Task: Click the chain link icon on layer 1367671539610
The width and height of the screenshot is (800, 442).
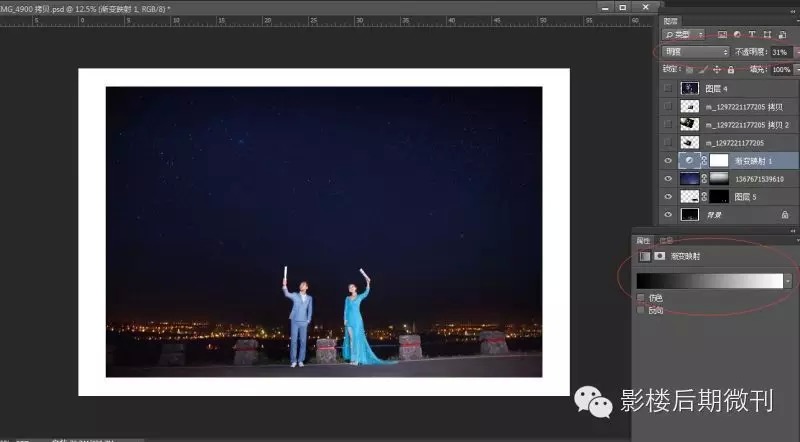Action: pyautogui.click(x=704, y=179)
